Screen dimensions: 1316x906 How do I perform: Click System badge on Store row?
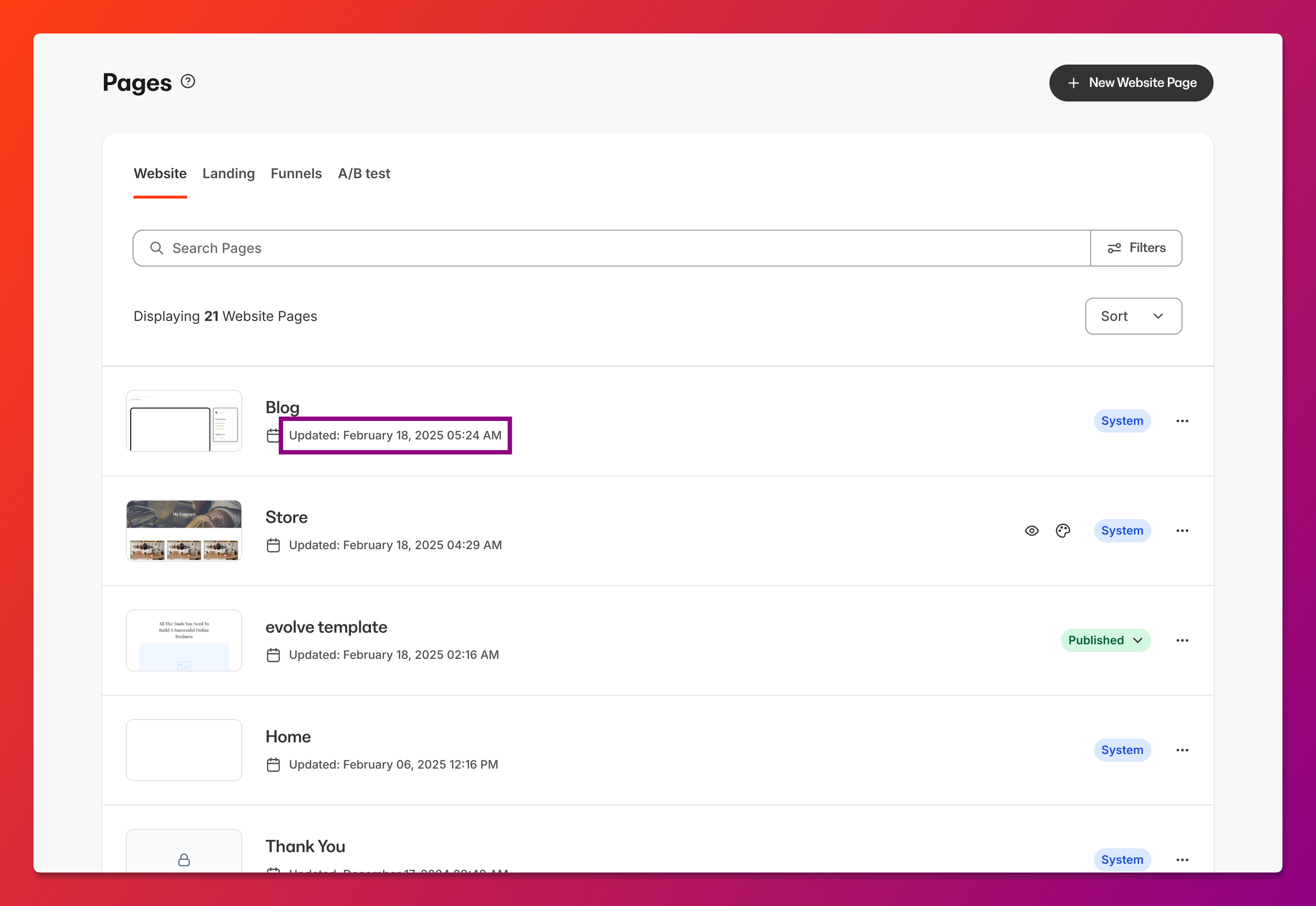click(x=1122, y=531)
